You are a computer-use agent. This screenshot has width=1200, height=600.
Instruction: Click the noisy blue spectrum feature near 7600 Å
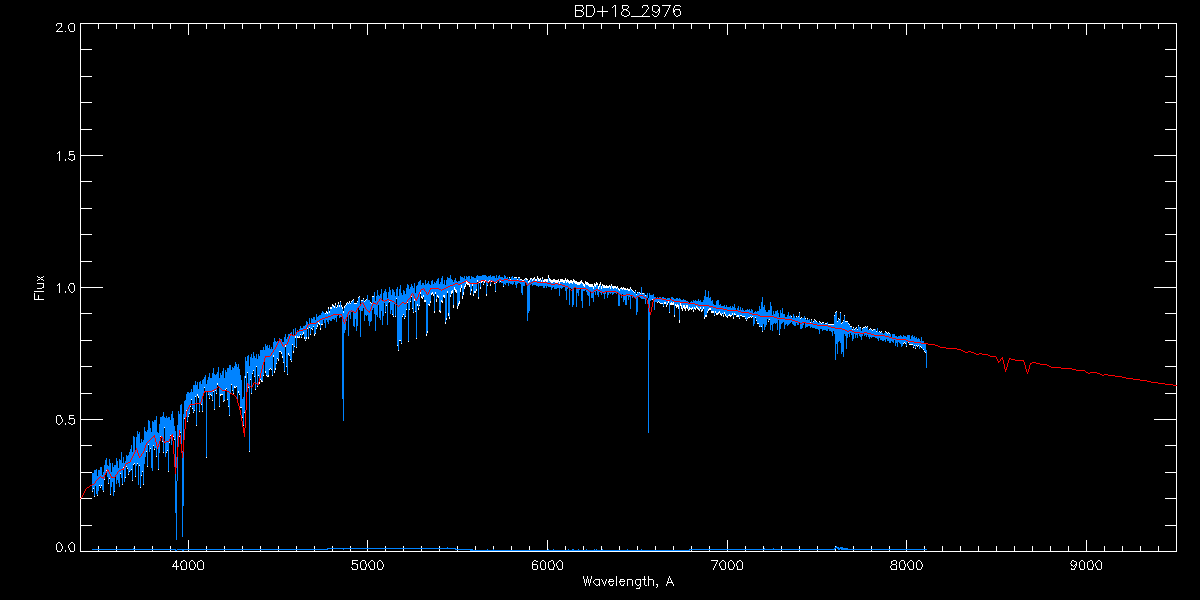tap(838, 335)
